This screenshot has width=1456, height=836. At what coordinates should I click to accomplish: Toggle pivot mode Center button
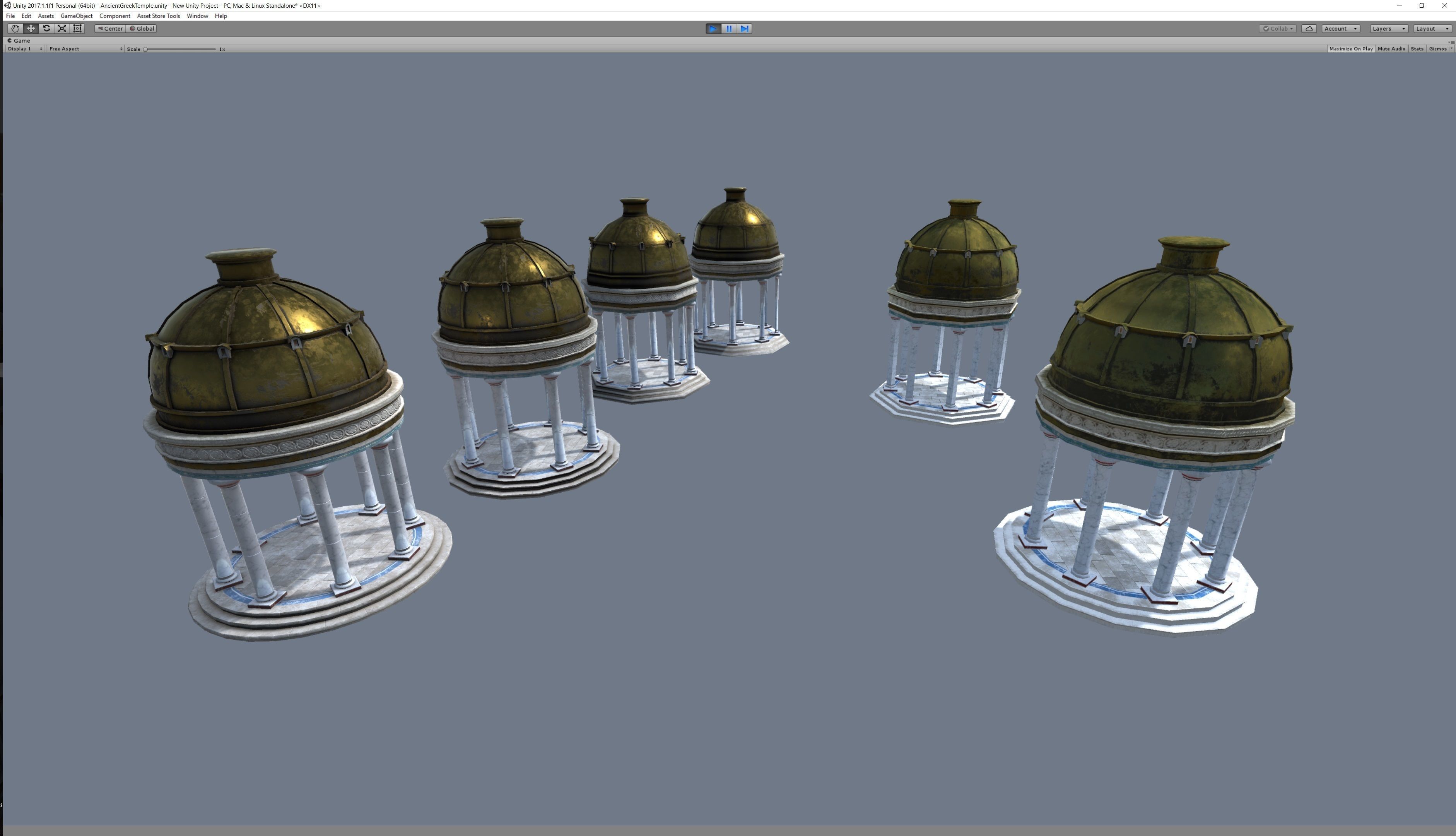click(x=110, y=29)
